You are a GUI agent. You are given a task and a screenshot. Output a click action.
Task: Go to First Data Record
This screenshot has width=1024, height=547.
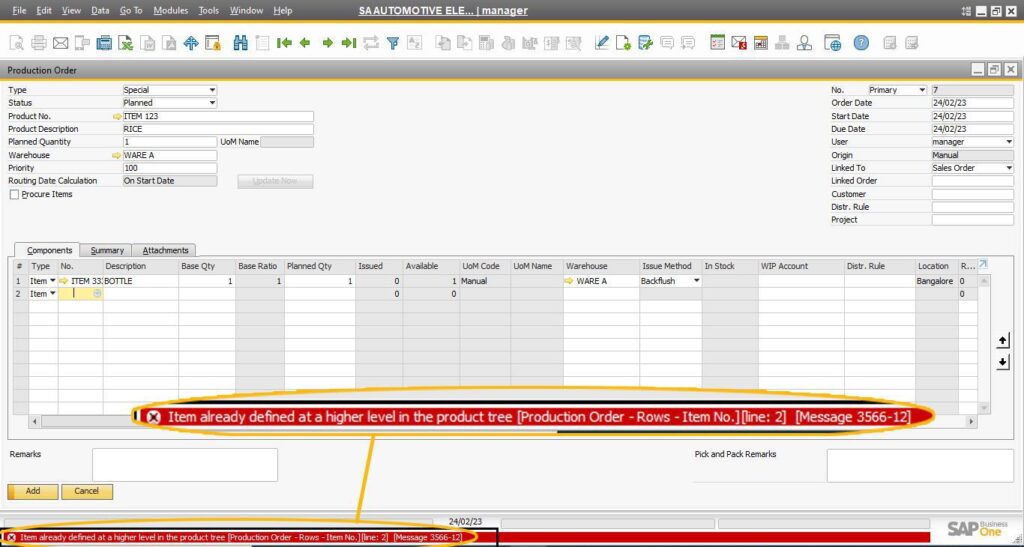pyautogui.click(x=284, y=43)
